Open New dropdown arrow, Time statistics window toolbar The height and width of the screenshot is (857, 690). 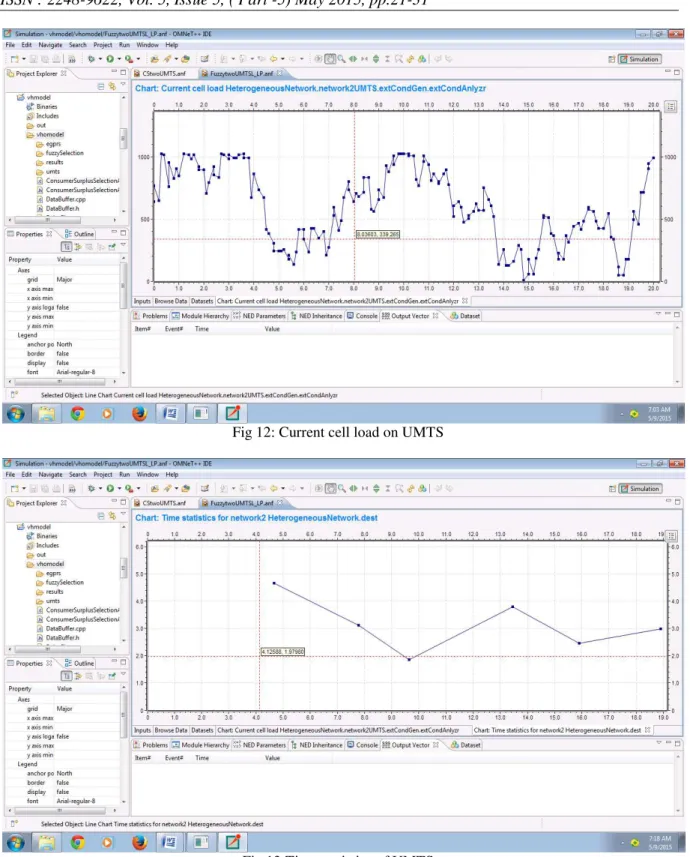click(x=24, y=489)
